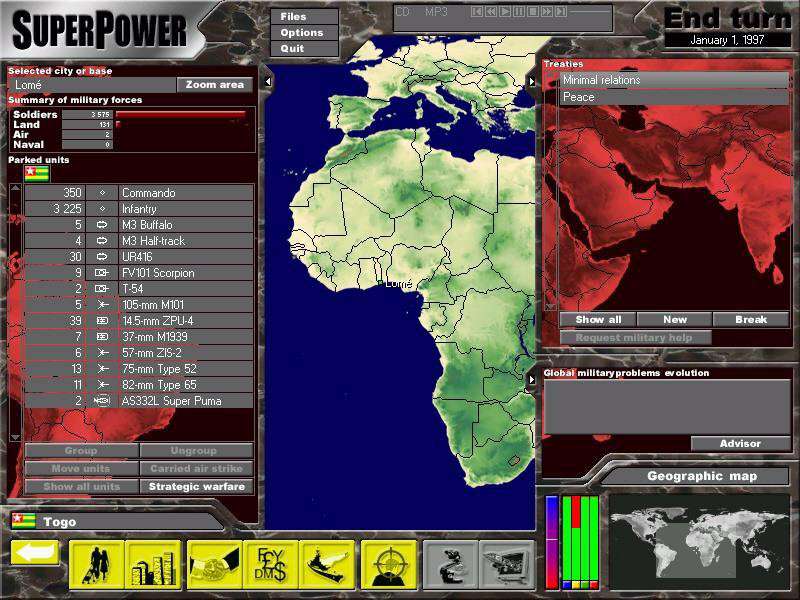
Task: Skip to previous track in music player
Action: pyautogui.click(x=477, y=11)
